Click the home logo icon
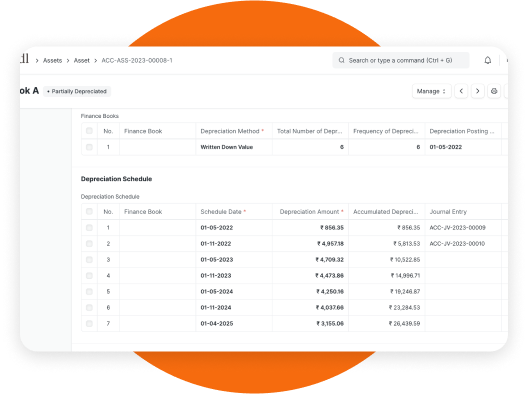The height and width of the screenshot is (394, 528). tap(24, 59)
